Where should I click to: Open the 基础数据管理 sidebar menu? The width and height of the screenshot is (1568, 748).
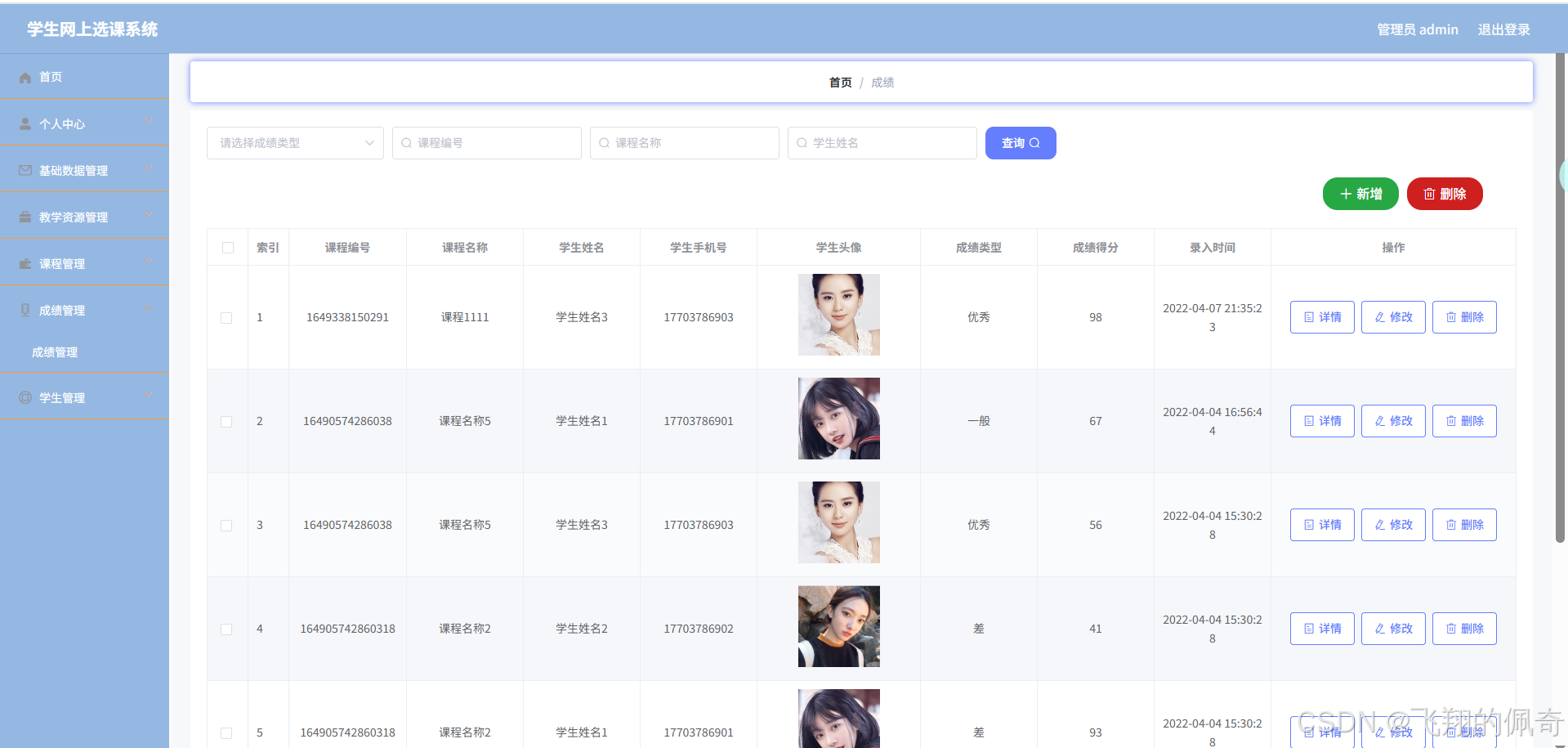[84, 170]
